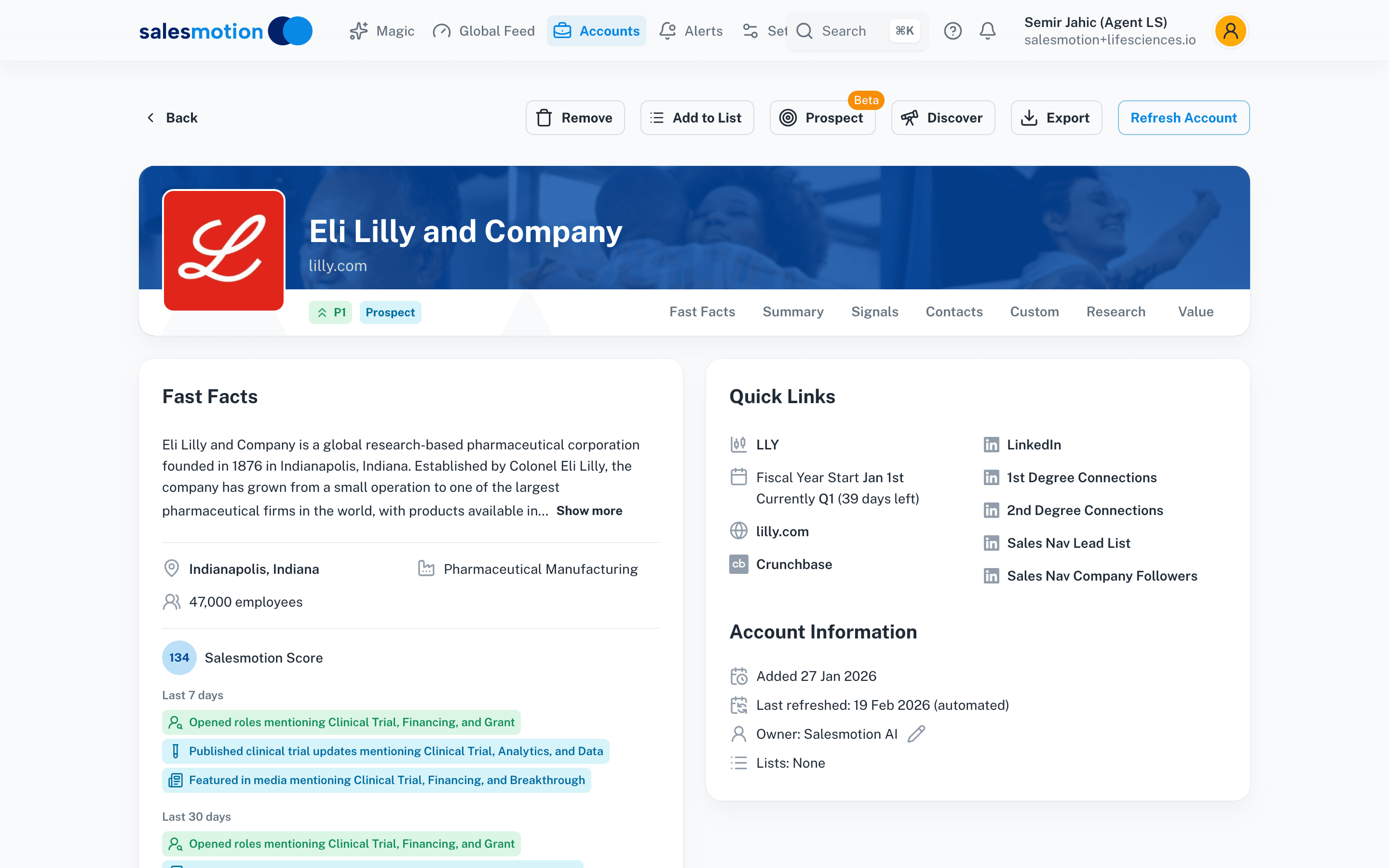Click Add to List button

coord(697,118)
